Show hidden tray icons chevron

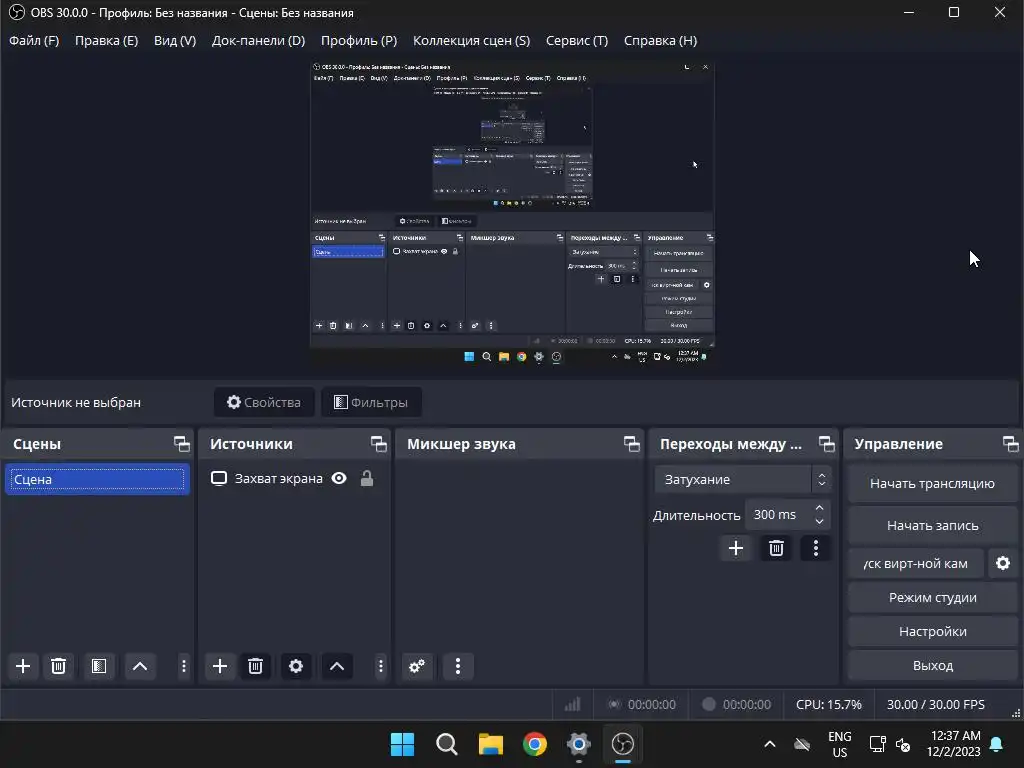[770, 744]
